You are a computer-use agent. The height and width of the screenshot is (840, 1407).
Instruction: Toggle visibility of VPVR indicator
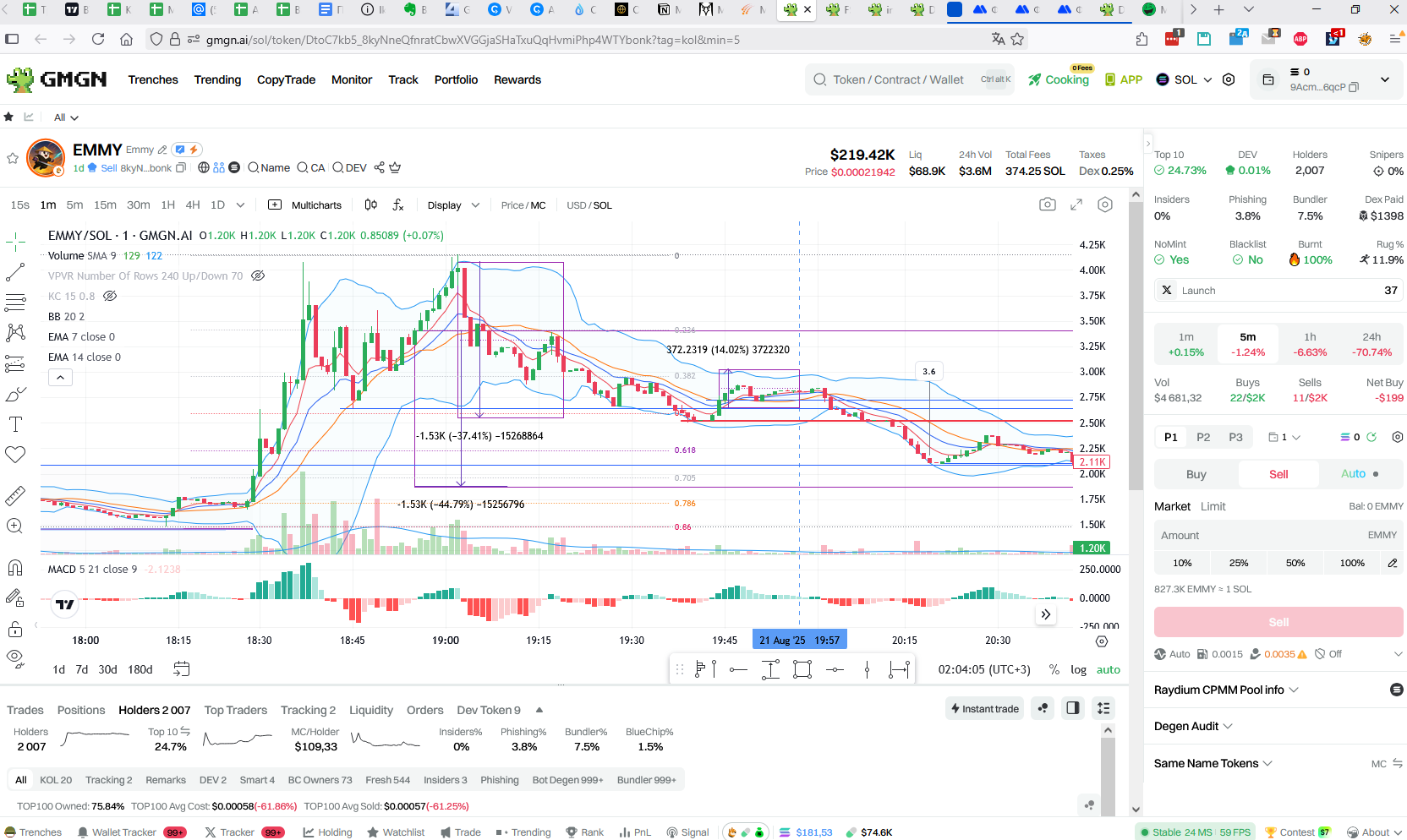pyautogui.click(x=259, y=275)
